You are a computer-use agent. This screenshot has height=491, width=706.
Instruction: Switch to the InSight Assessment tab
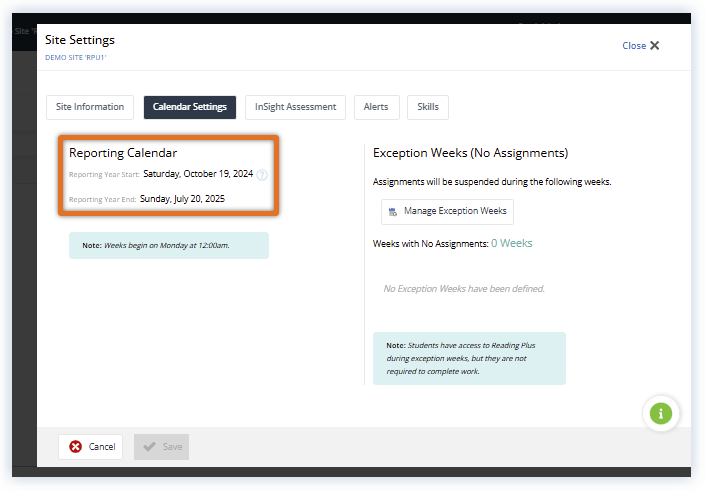coord(295,107)
